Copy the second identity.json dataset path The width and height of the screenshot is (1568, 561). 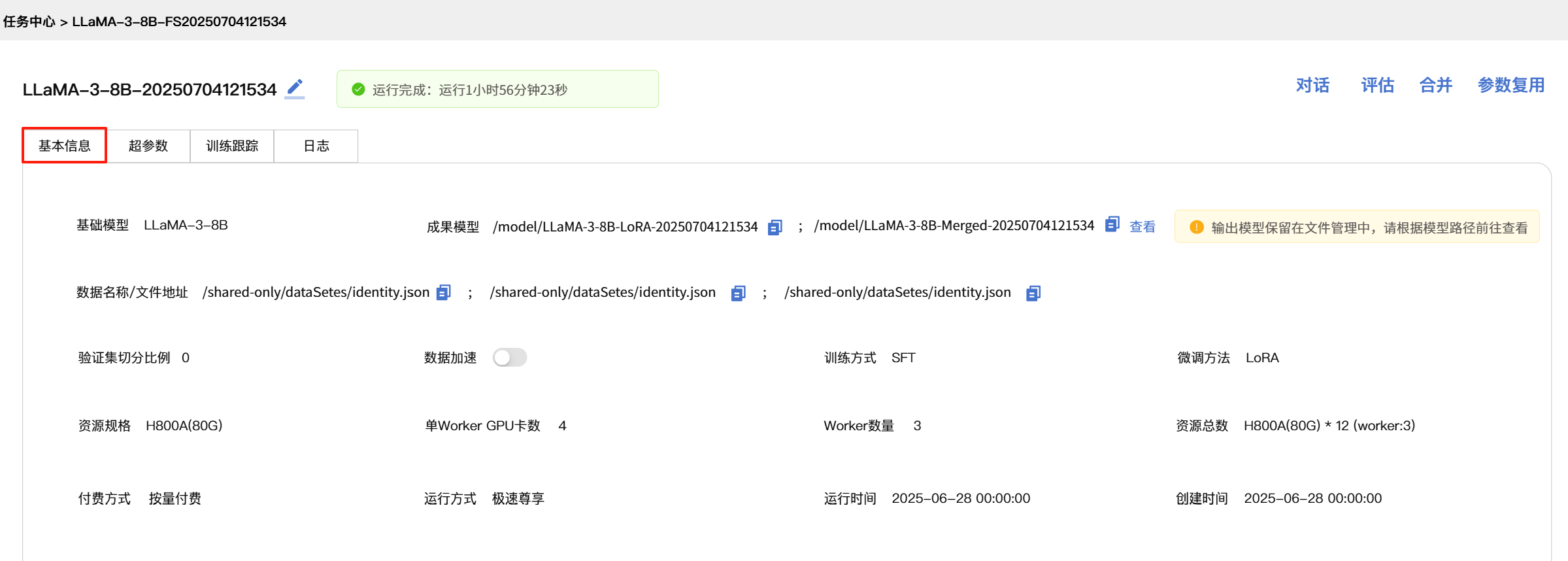(738, 293)
